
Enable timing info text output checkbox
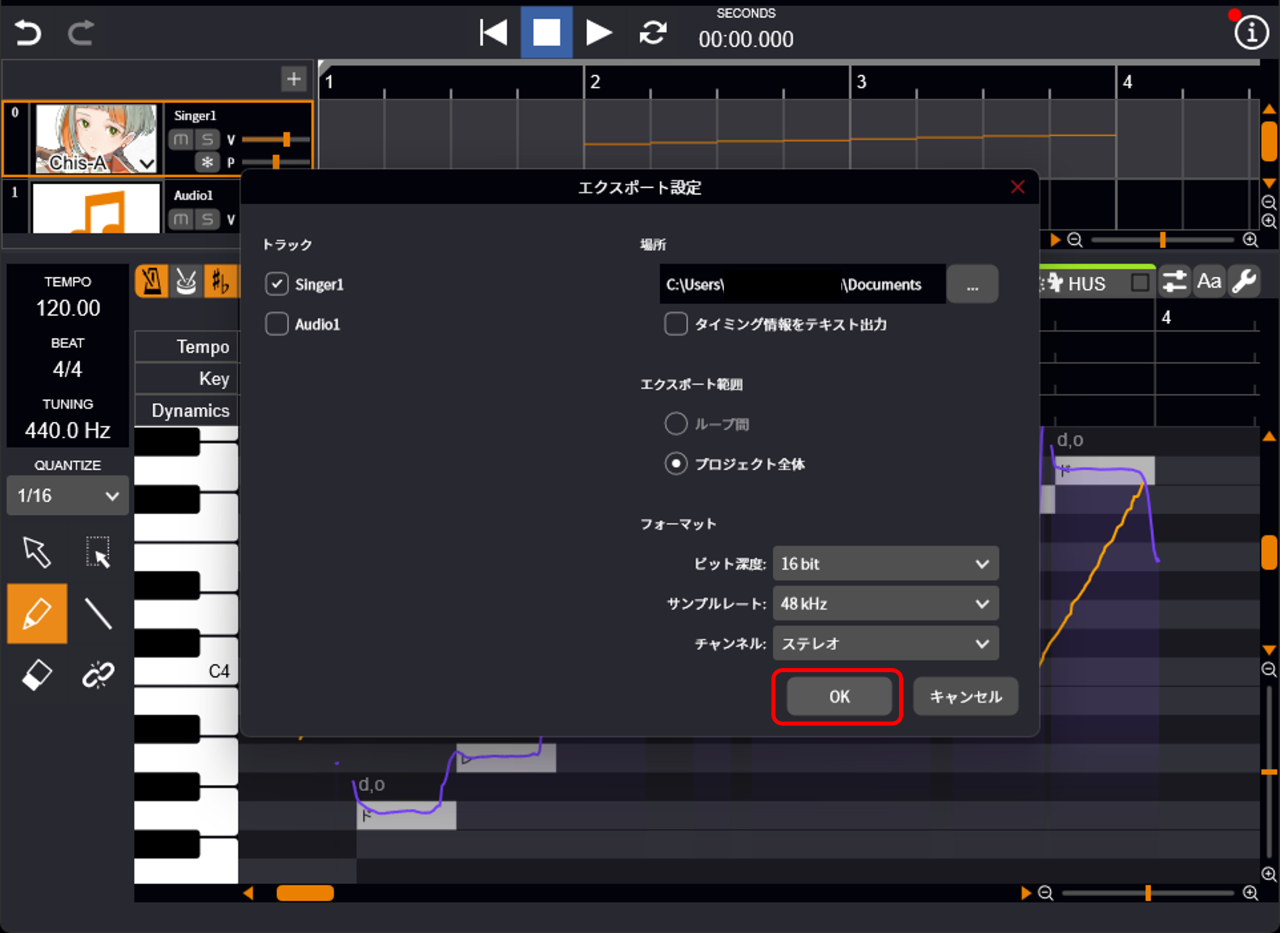pyautogui.click(x=677, y=324)
